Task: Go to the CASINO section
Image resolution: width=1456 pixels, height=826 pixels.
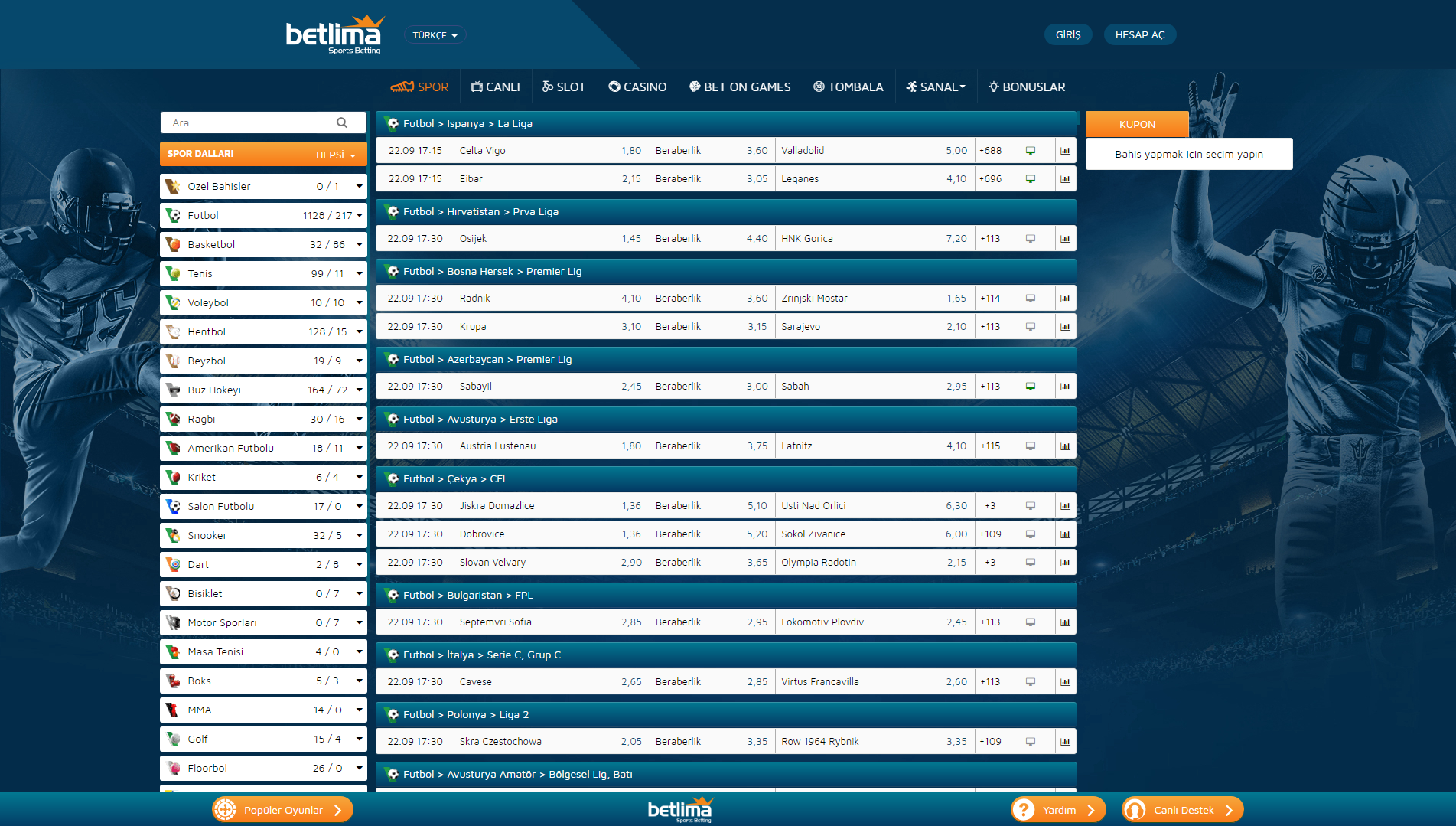Action: click(x=637, y=87)
